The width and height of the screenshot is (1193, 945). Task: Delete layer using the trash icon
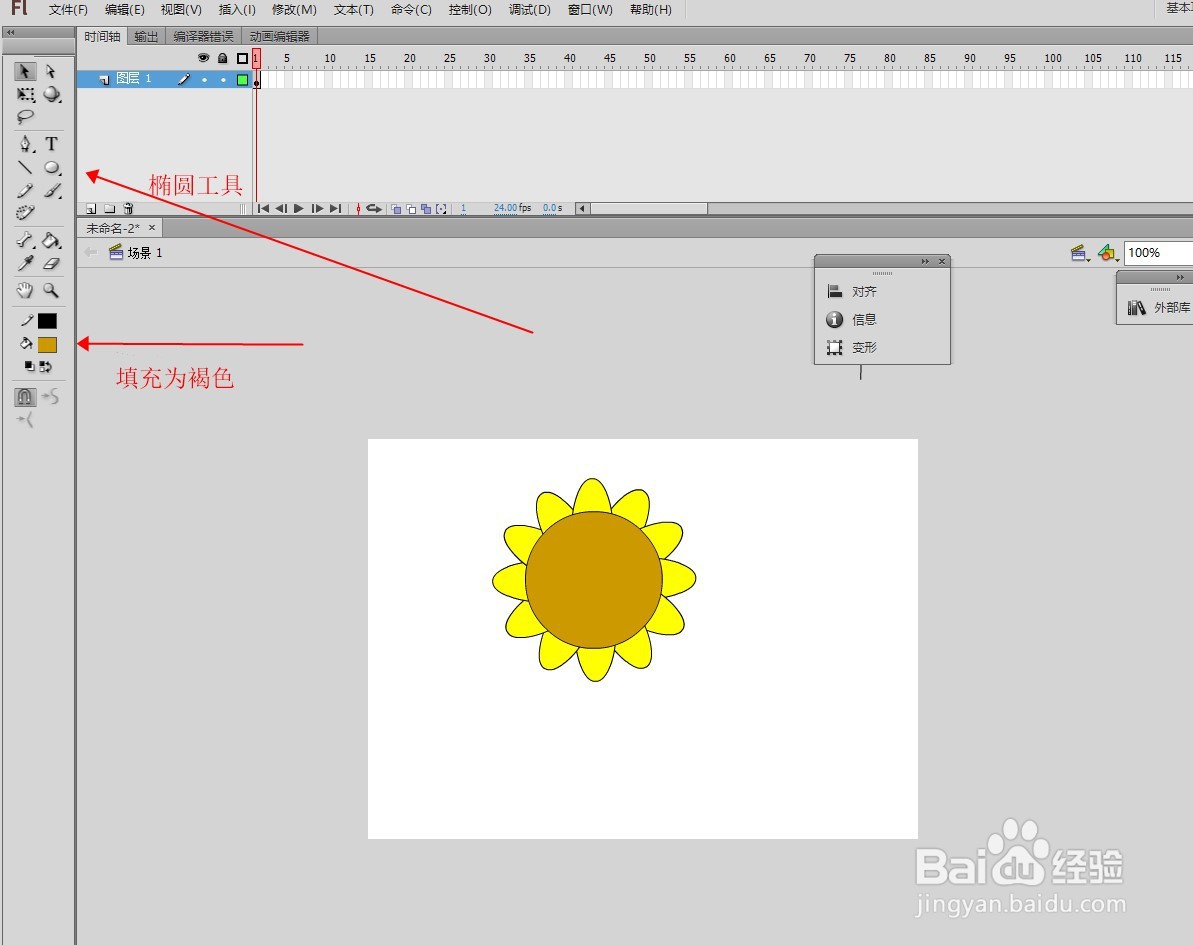point(127,208)
